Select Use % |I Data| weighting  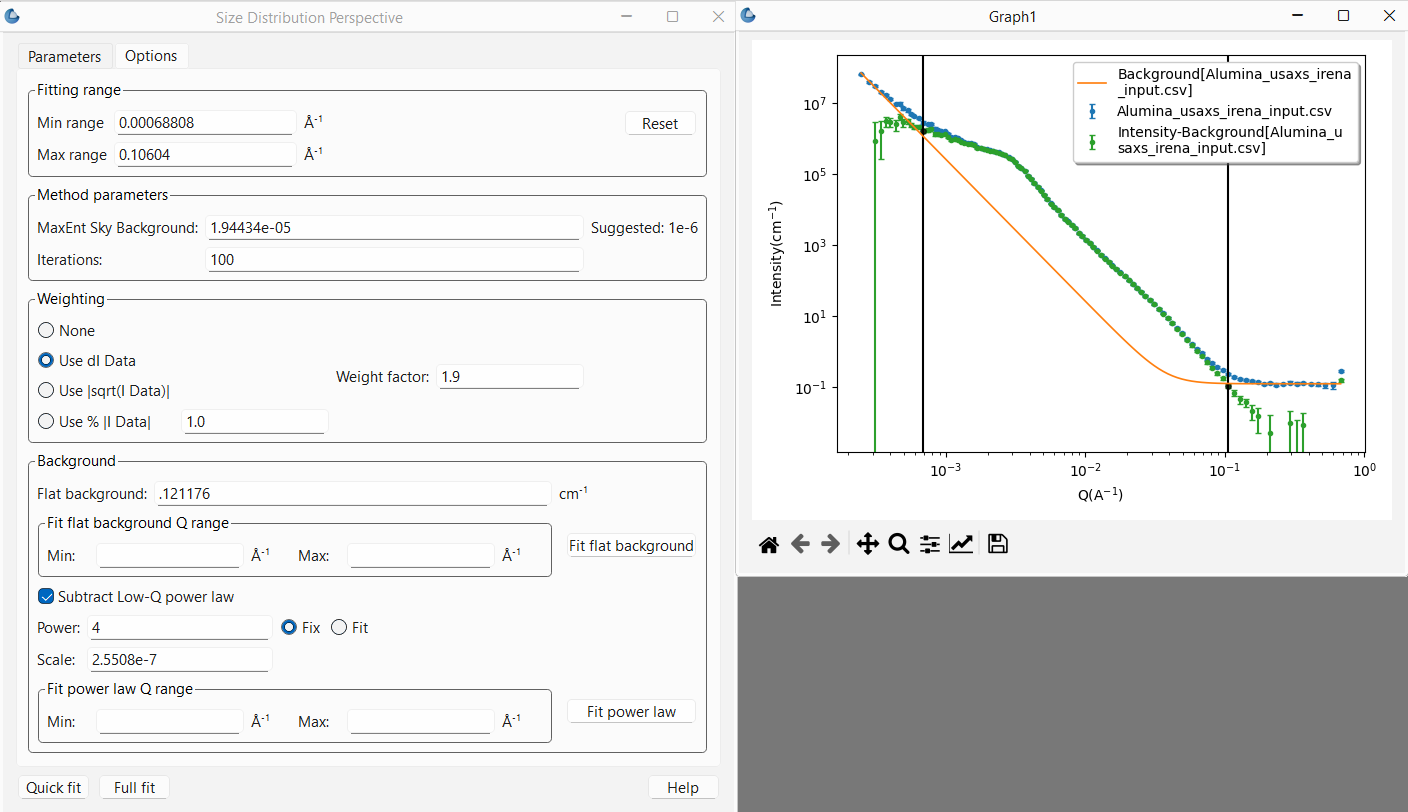click(x=46, y=422)
